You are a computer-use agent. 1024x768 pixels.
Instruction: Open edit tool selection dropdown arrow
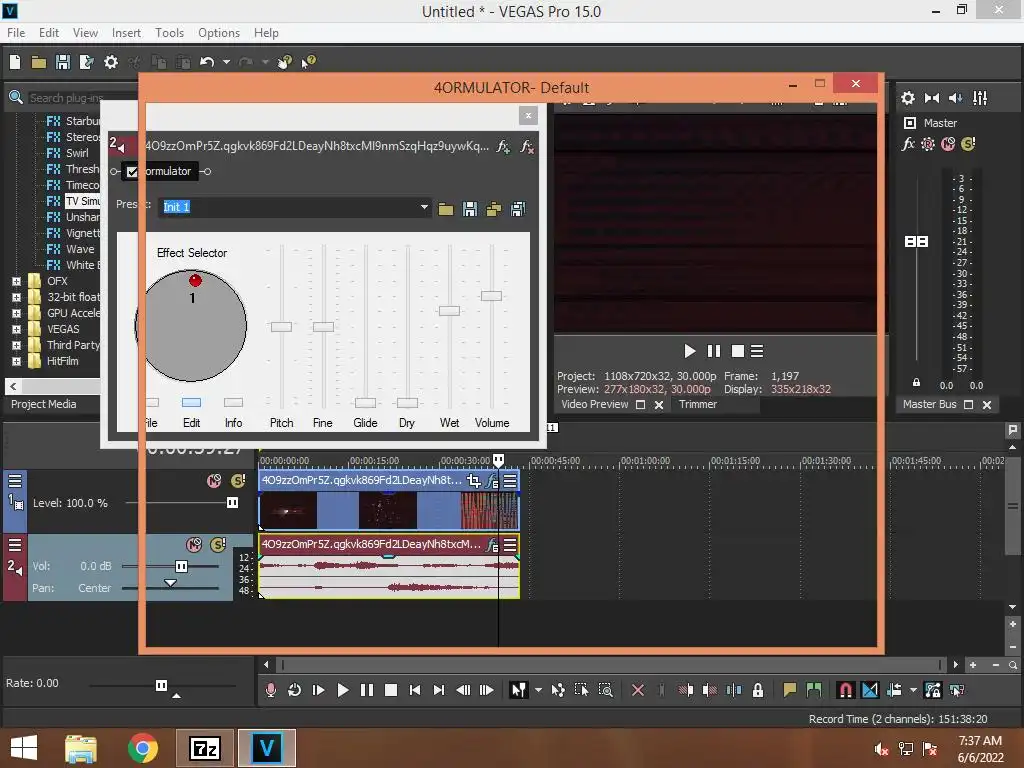(538, 690)
